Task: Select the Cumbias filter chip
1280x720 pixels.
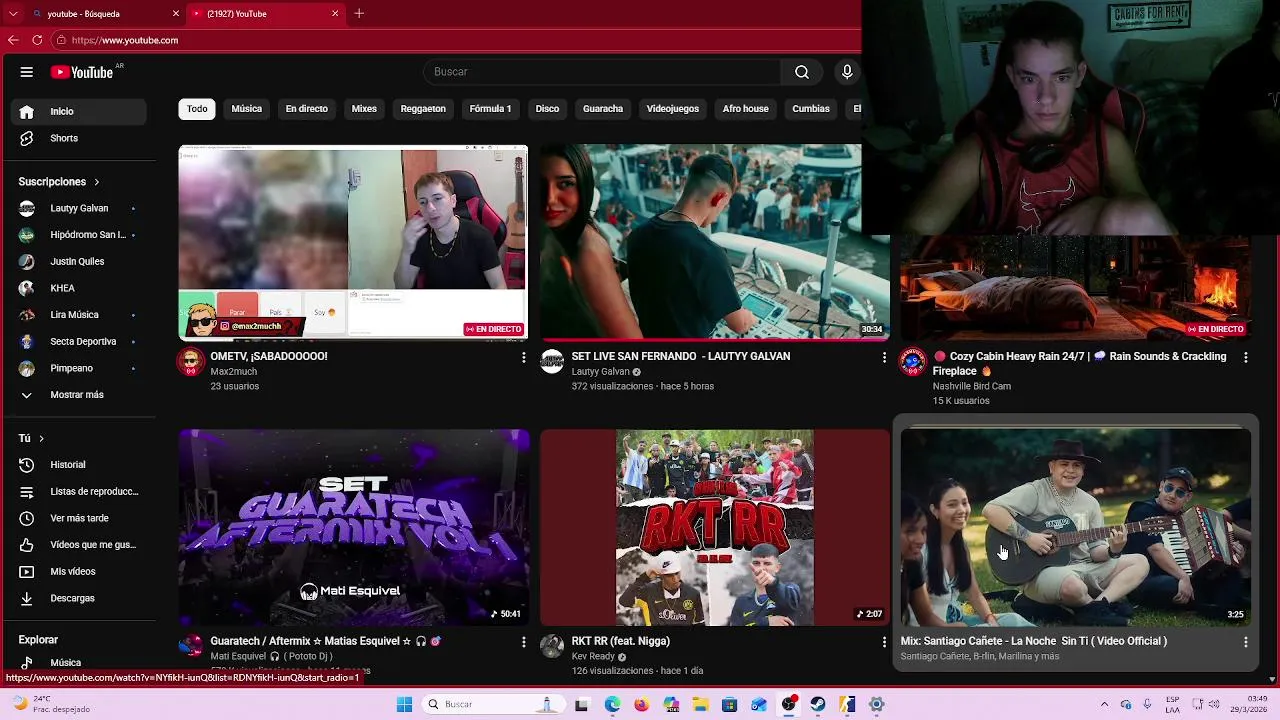Action: [811, 109]
